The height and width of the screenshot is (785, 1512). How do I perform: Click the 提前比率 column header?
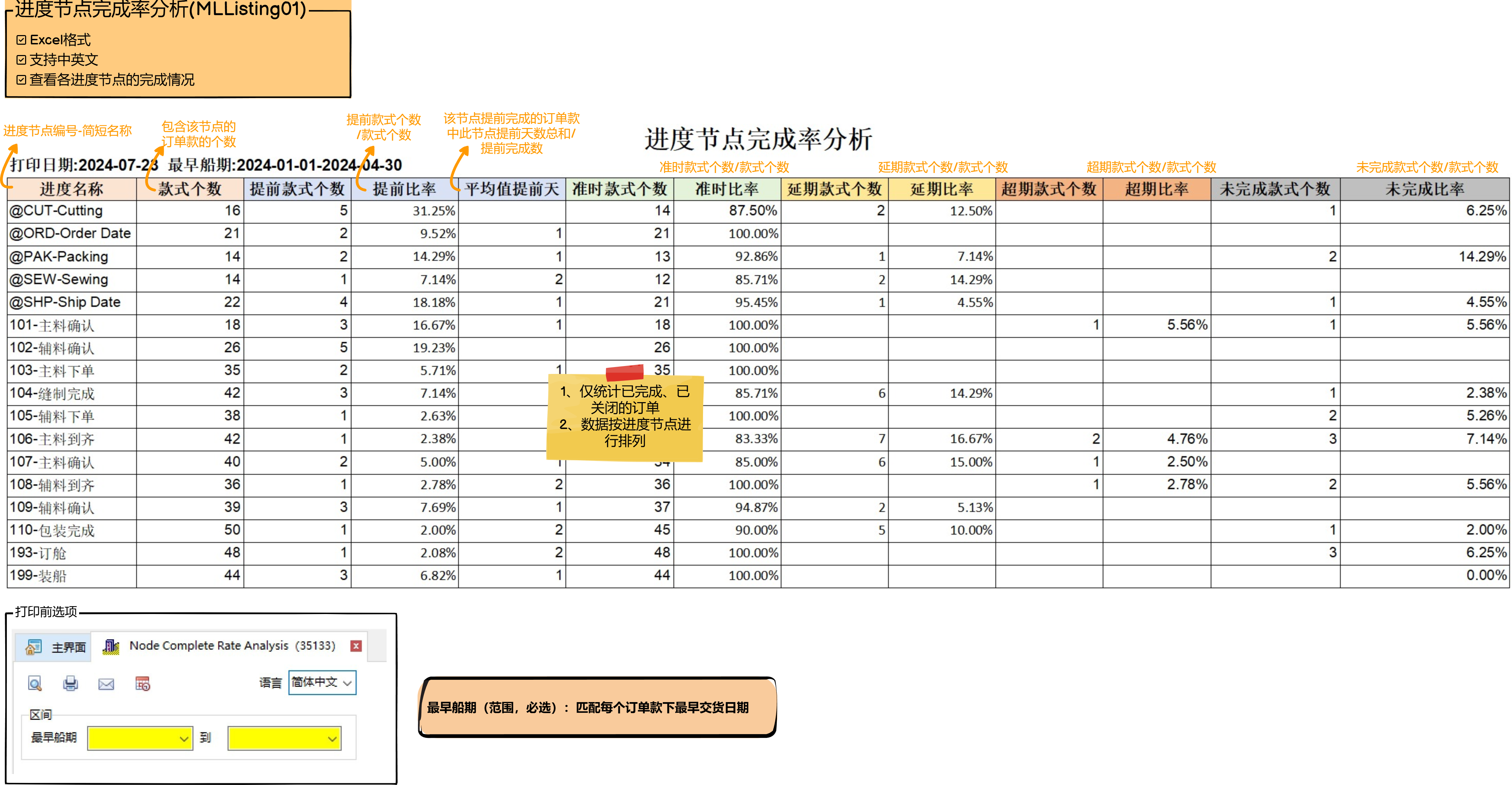[404, 189]
